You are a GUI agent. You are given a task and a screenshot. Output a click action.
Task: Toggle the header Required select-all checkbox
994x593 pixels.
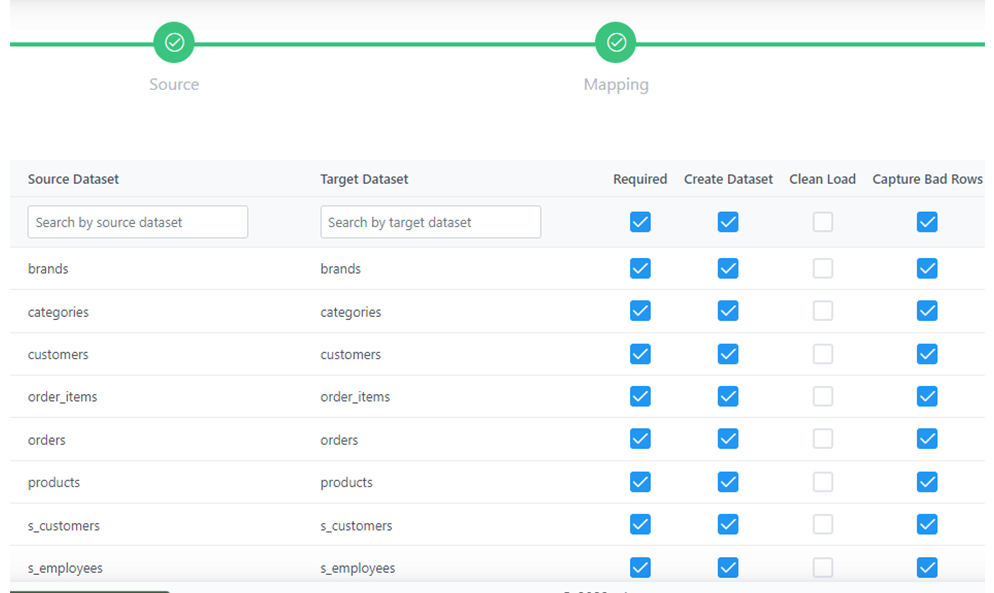640,222
